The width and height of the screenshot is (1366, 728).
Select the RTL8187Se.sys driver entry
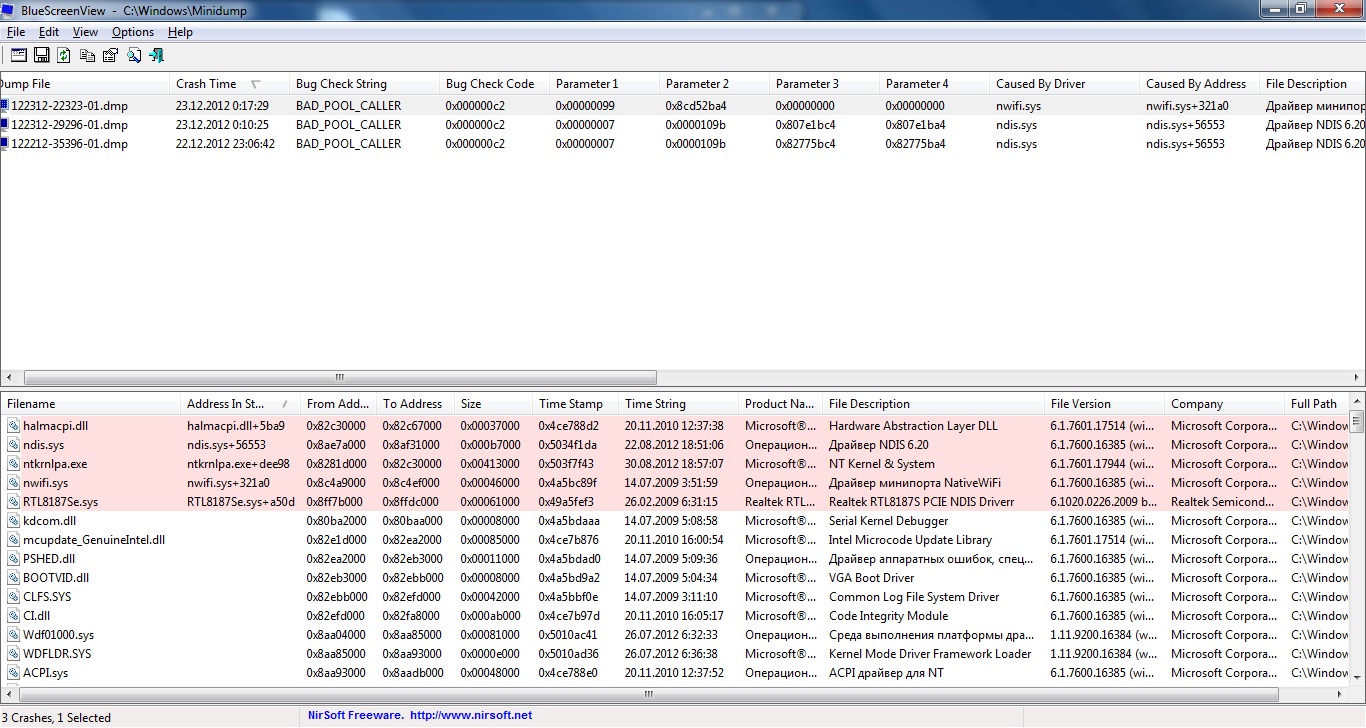60,502
